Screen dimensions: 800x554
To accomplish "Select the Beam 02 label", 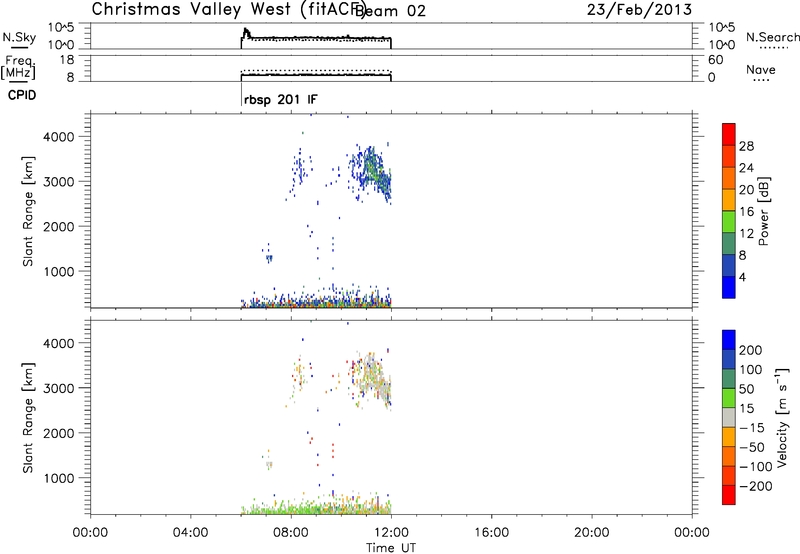I will (x=390, y=11).
